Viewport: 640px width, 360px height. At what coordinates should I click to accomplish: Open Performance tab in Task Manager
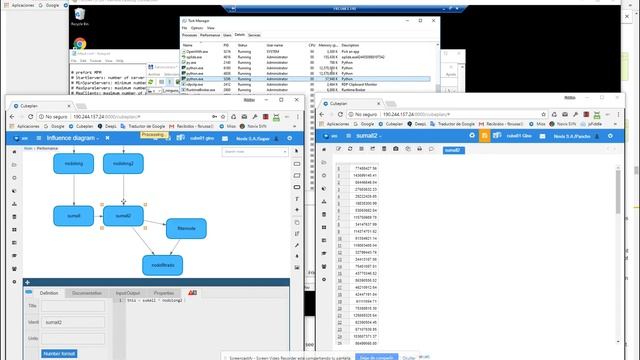(x=210, y=35)
